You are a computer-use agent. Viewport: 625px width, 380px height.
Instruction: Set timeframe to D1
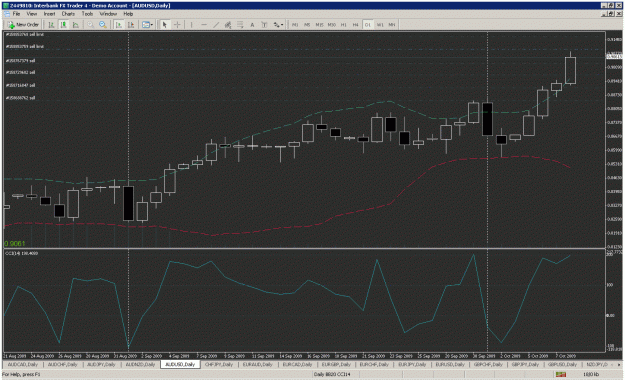pyautogui.click(x=368, y=25)
